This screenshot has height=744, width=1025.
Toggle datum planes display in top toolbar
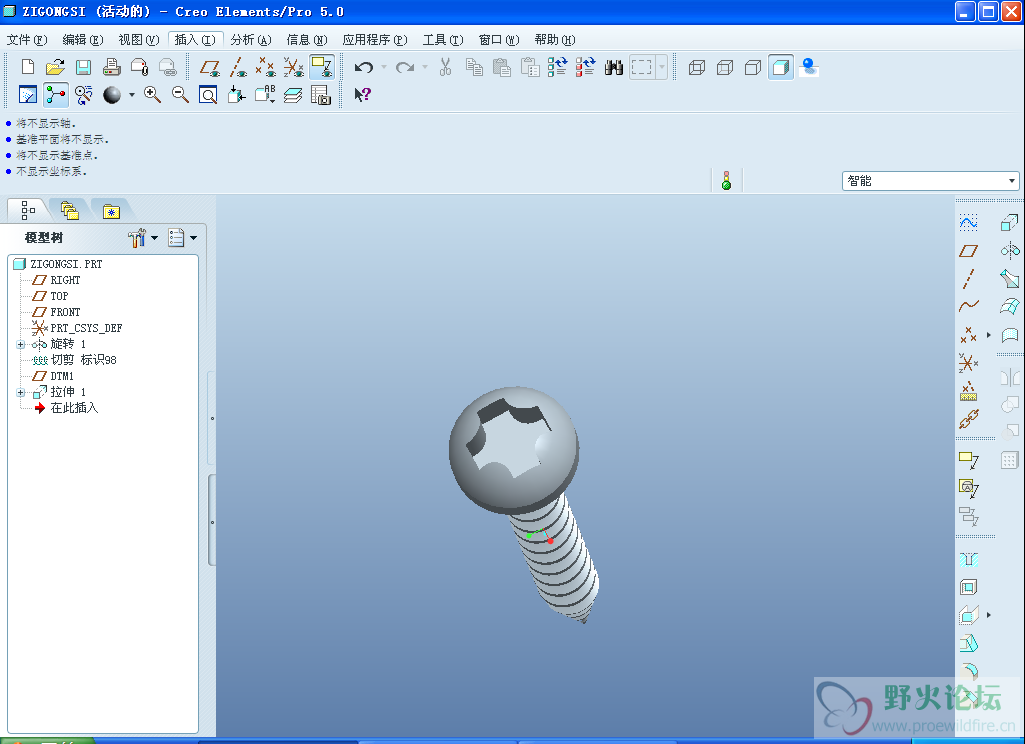tap(210, 67)
